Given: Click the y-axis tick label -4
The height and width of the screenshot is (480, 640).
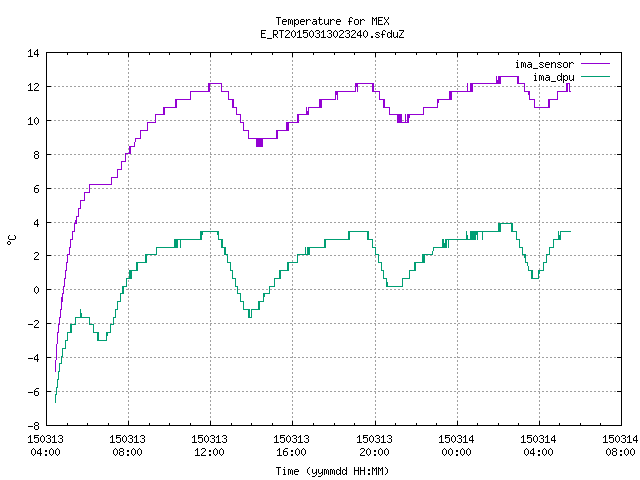Looking at the screenshot, I should tap(33, 358).
